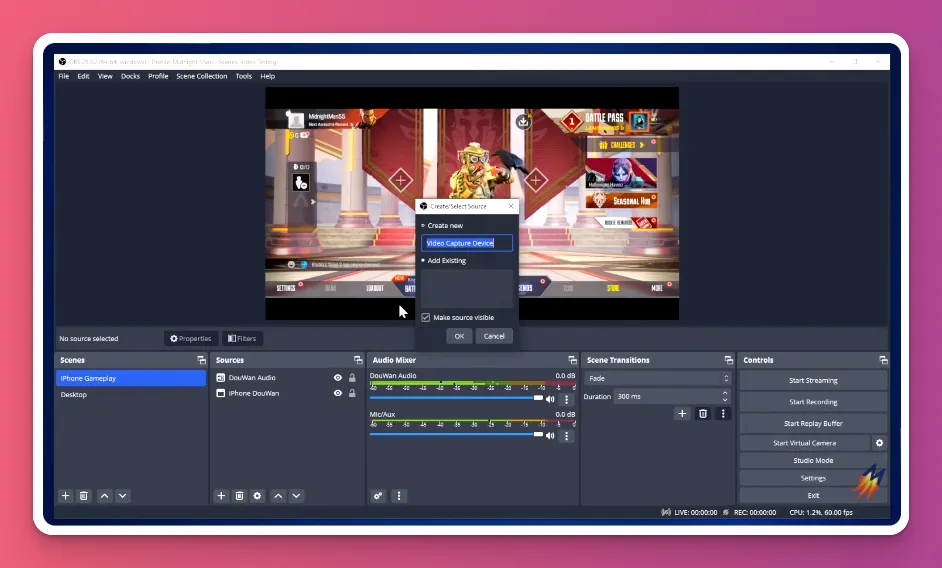Screen dimensions: 942x568
Task: Click Exit button in Controls
Action: coord(813,495)
